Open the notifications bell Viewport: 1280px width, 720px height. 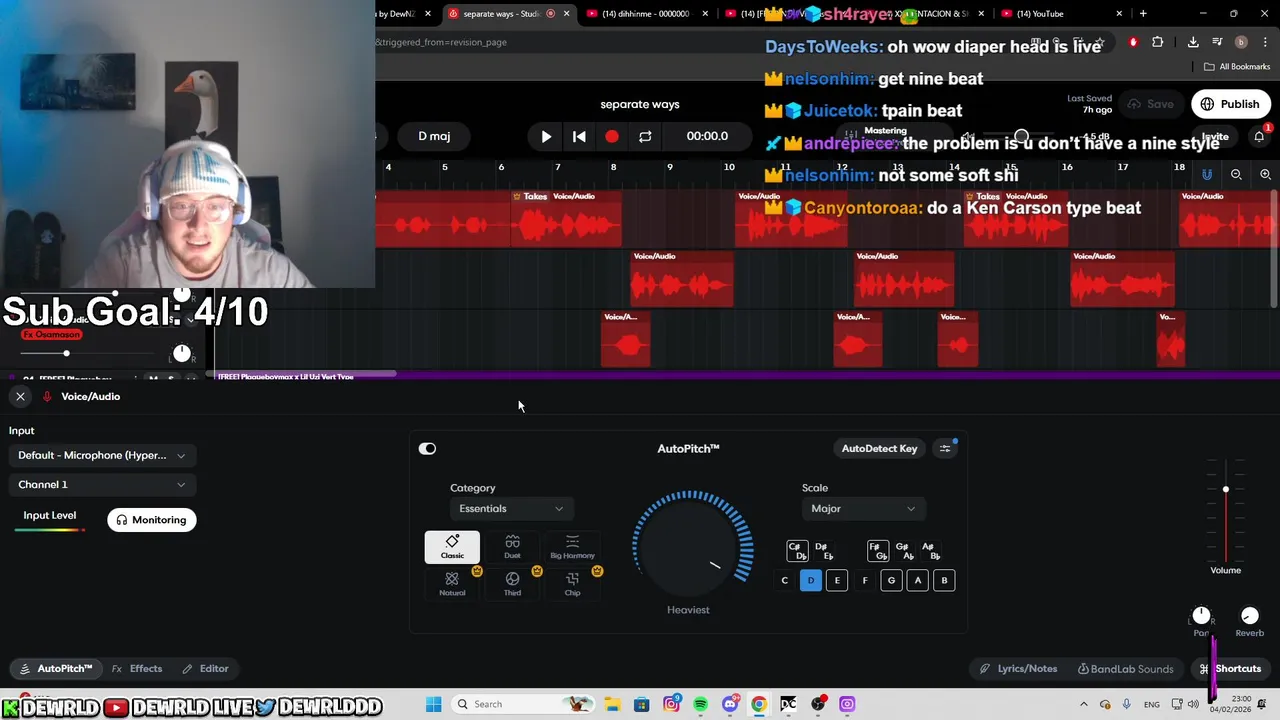1259,136
